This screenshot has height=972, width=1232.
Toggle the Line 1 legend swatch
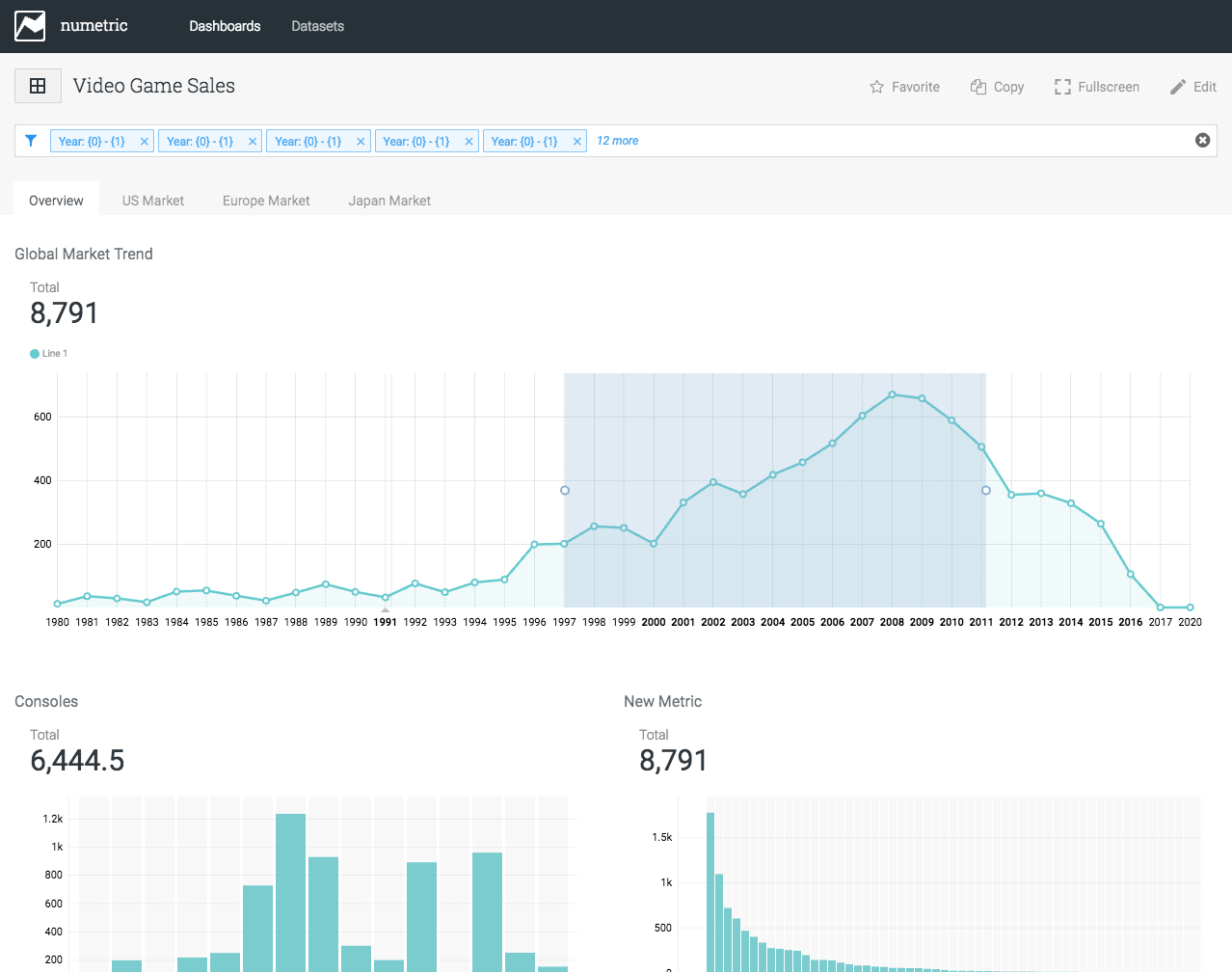[35, 354]
